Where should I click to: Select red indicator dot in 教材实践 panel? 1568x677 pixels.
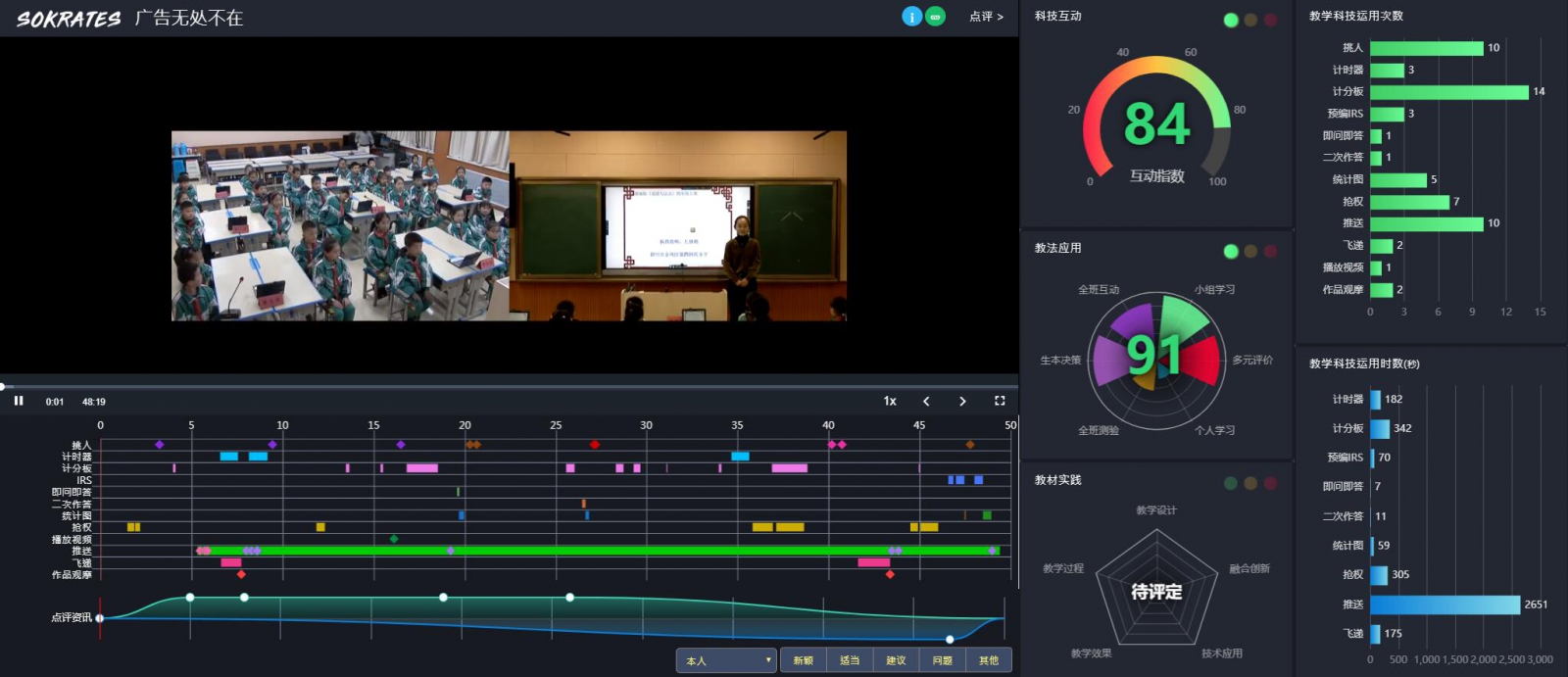(x=1270, y=483)
